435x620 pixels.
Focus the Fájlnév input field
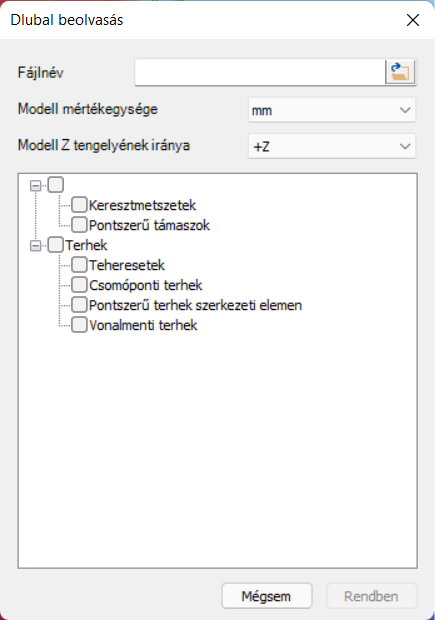260,72
